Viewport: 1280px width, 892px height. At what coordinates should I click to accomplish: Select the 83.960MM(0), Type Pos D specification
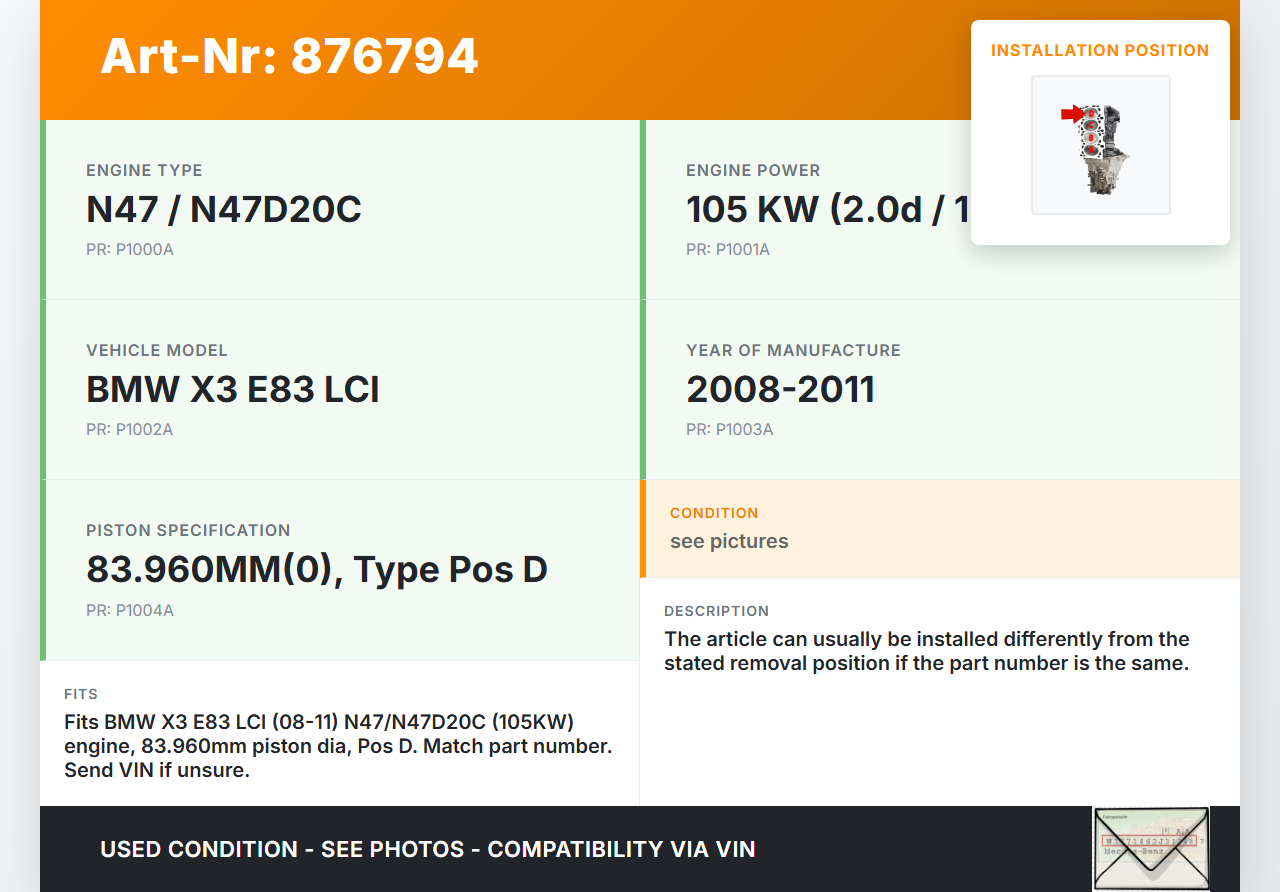tap(317, 570)
